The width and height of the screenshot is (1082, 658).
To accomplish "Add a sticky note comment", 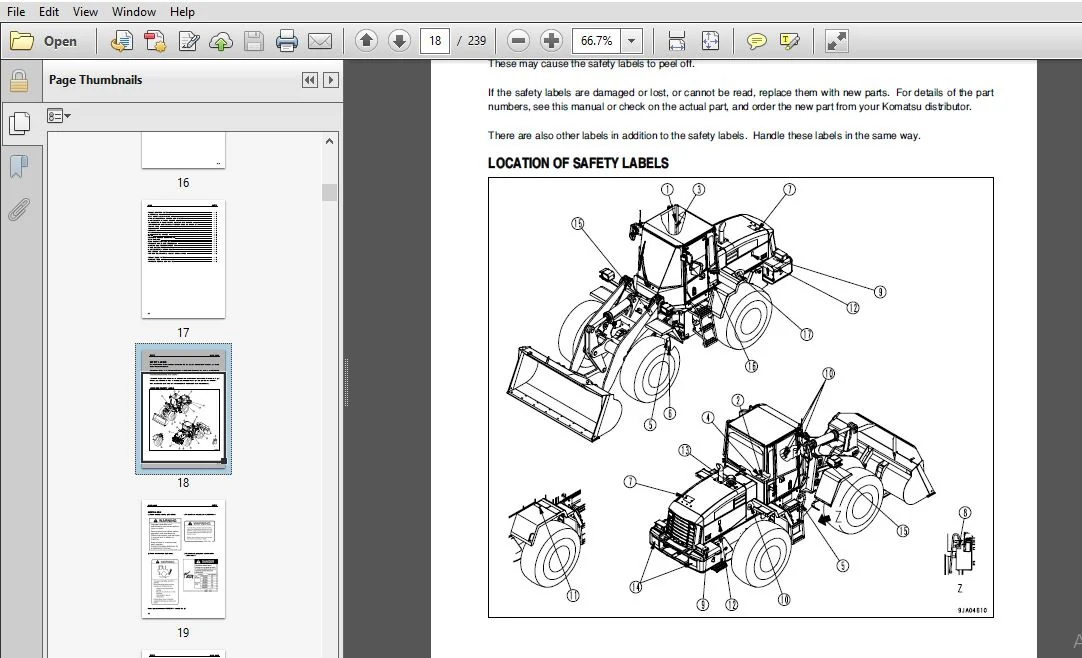I will [756, 41].
